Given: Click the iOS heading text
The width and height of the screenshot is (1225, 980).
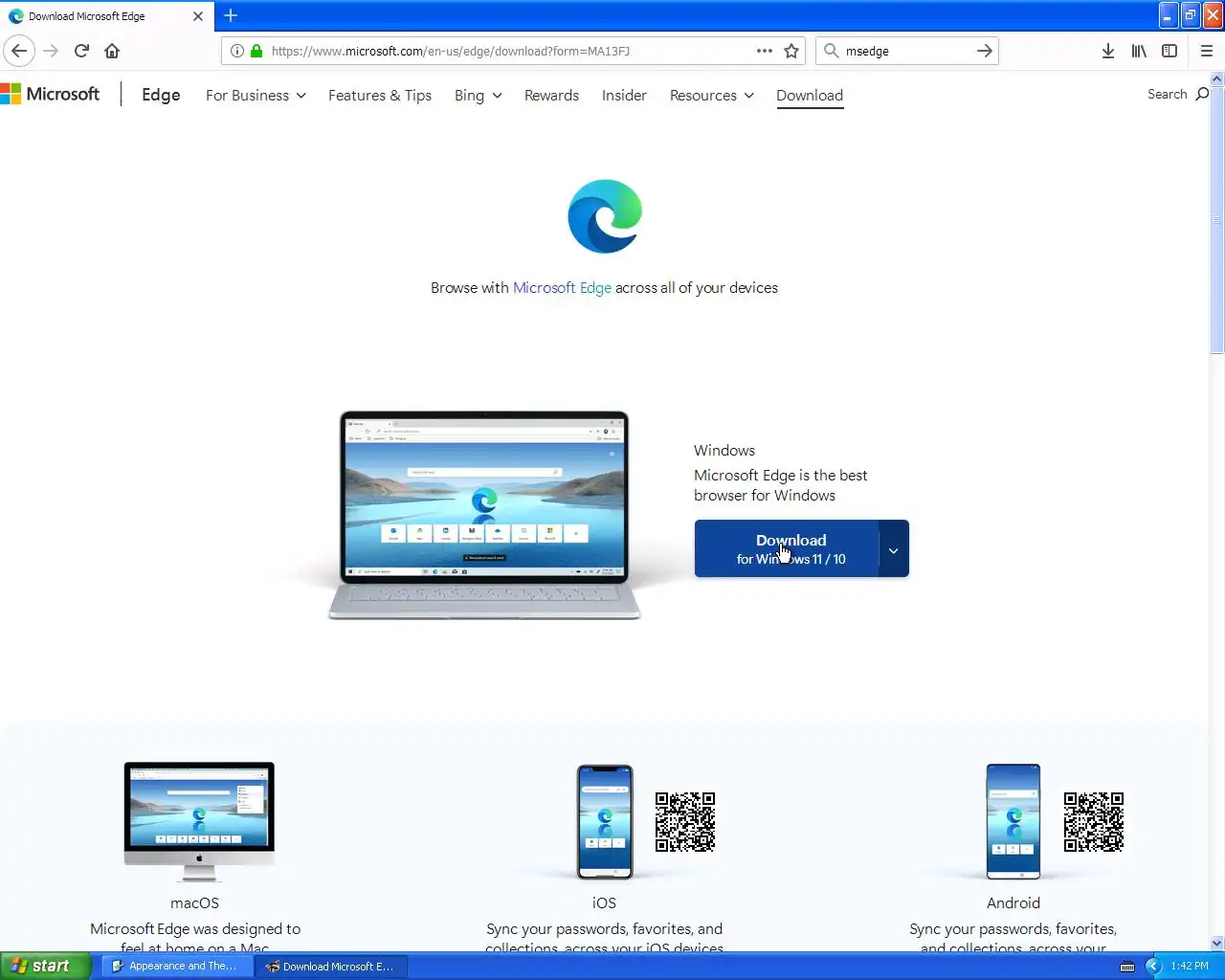Looking at the screenshot, I should pos(605,903).
